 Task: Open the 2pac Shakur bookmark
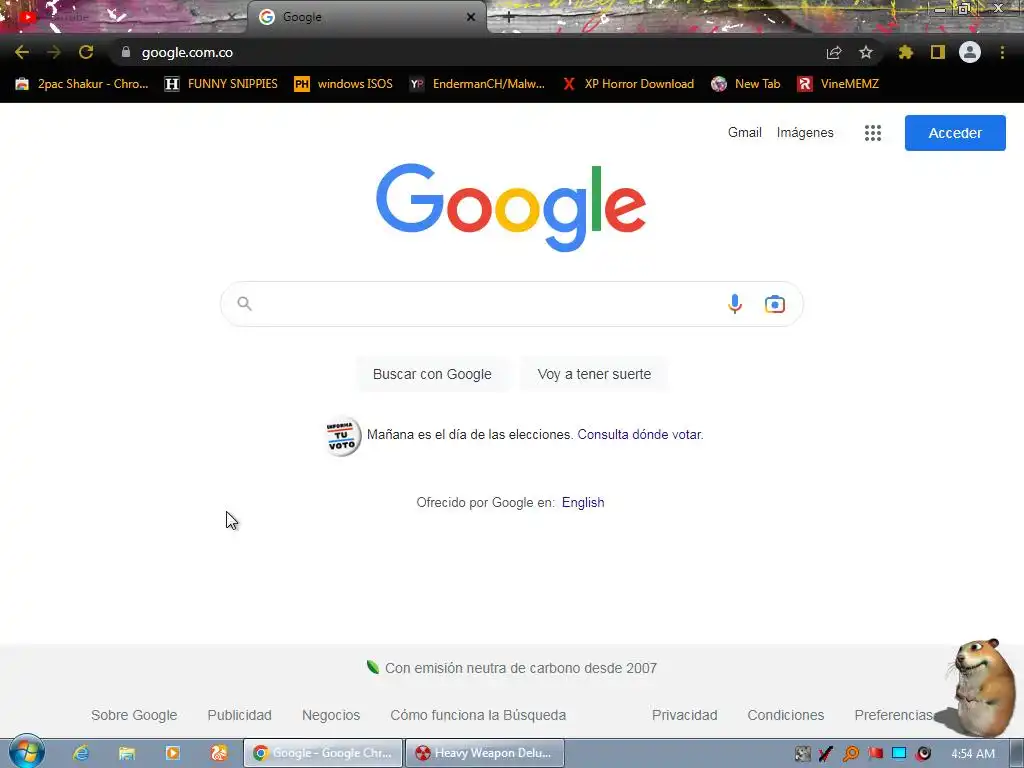(82, 84)
